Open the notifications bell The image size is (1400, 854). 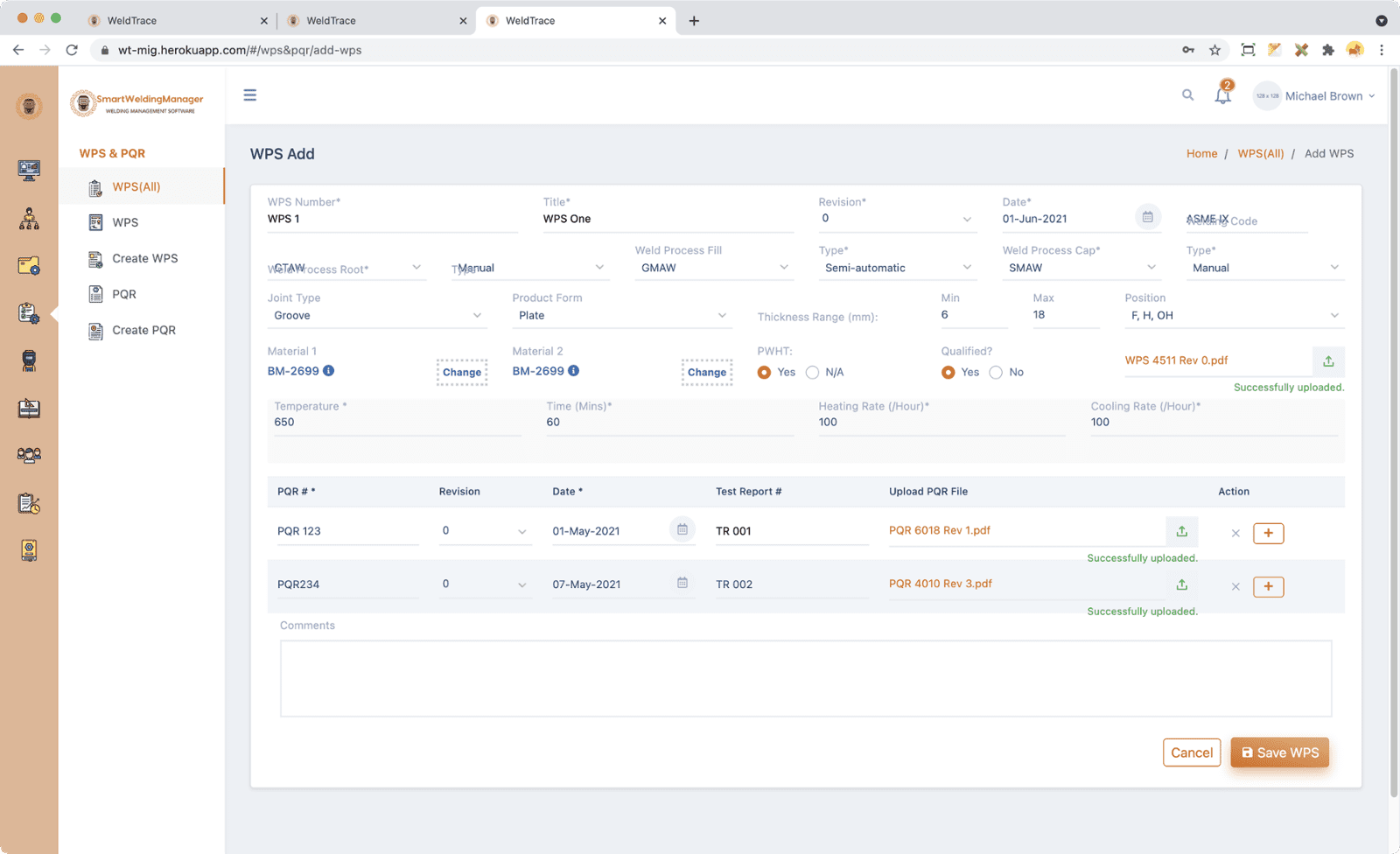tap(1222, 96)
